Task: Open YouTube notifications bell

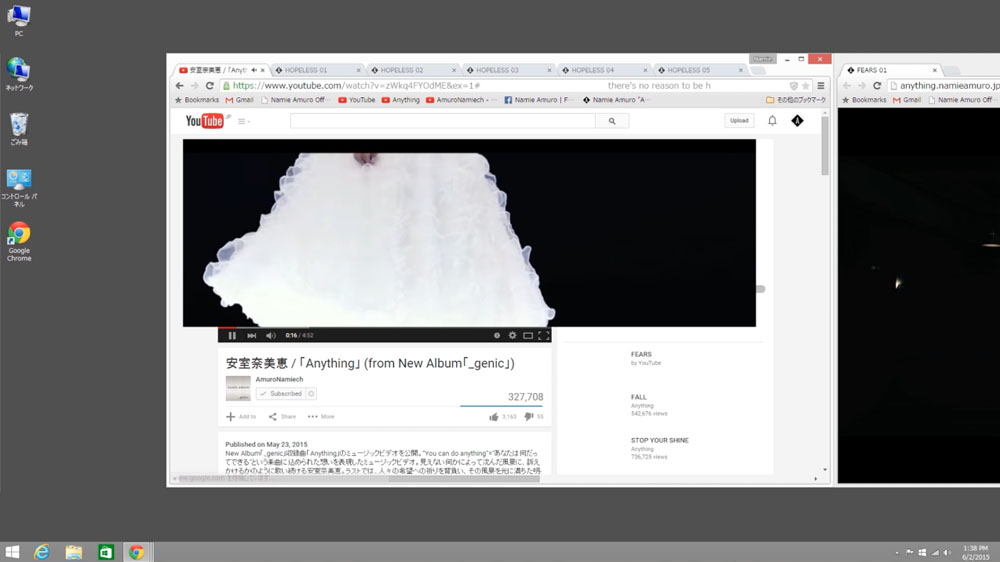Action: [772, 121]
